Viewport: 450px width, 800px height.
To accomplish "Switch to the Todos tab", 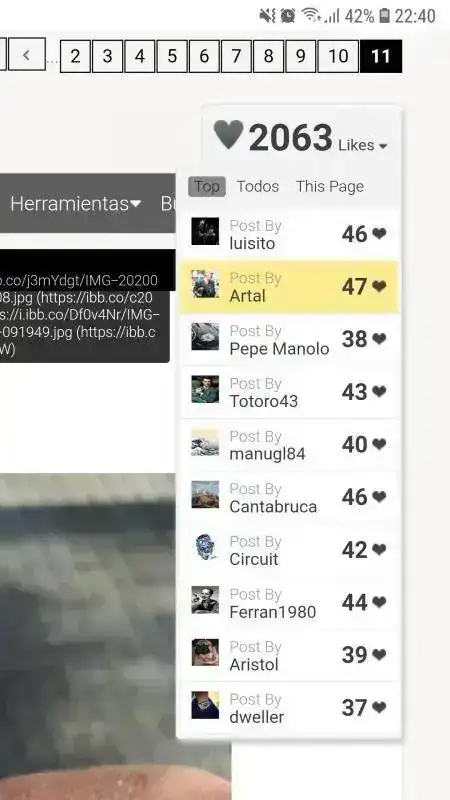I will (258, 187).
